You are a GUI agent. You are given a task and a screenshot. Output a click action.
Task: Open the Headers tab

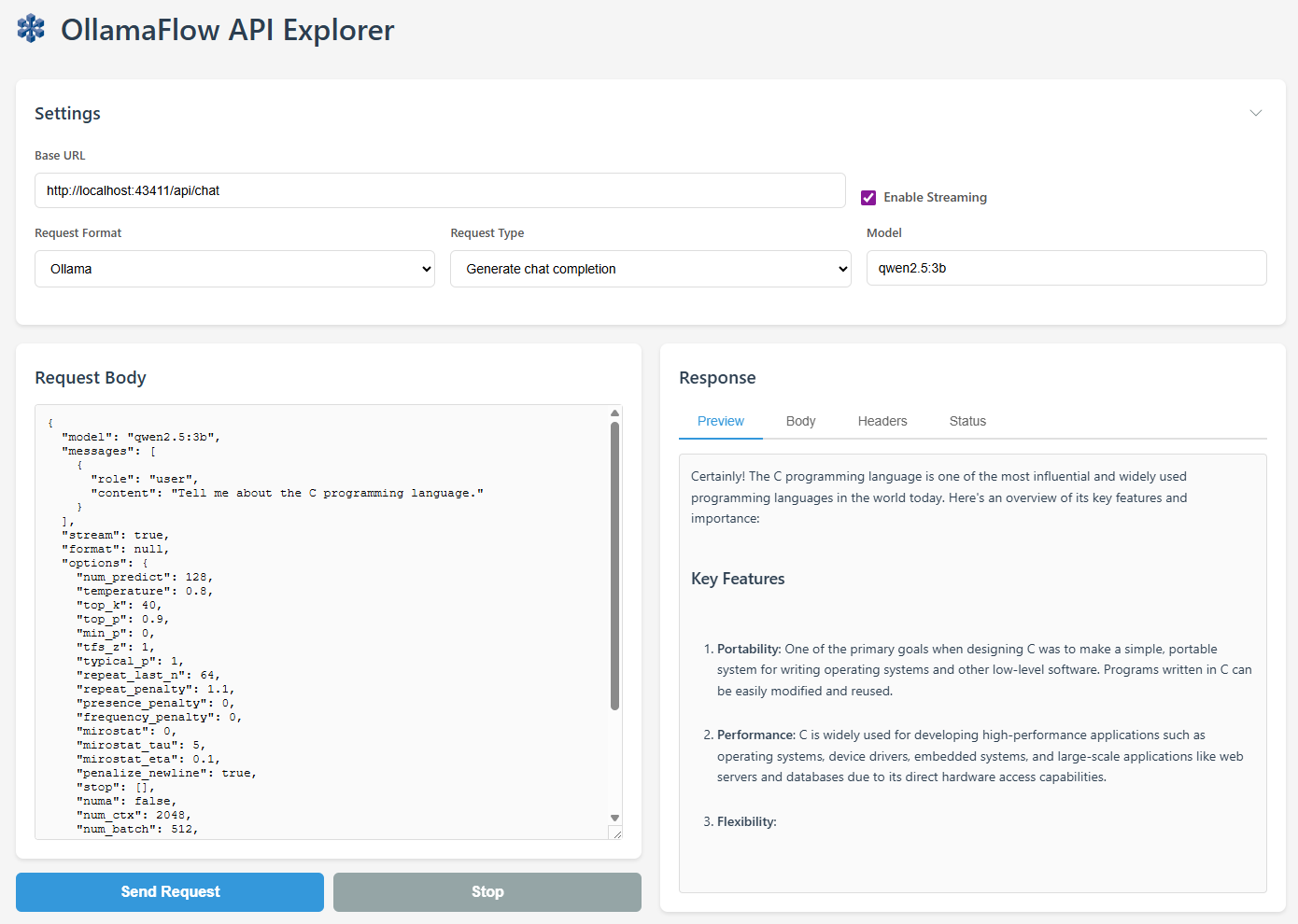coord(882,421)
